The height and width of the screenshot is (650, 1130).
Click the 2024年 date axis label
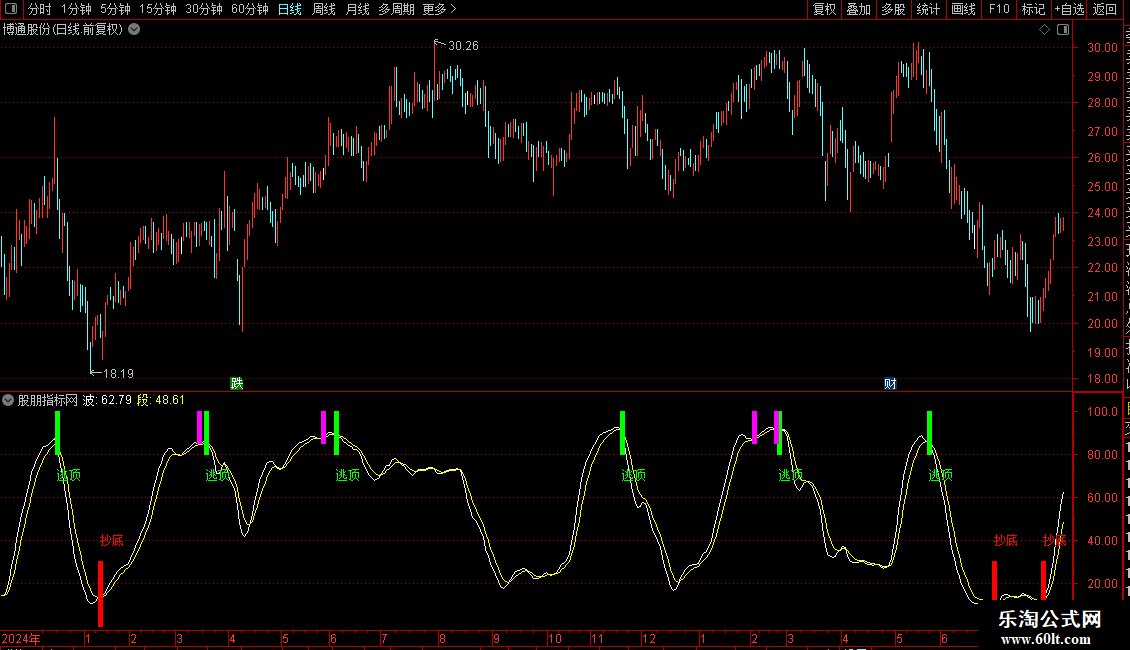click(x=21, y=639)
